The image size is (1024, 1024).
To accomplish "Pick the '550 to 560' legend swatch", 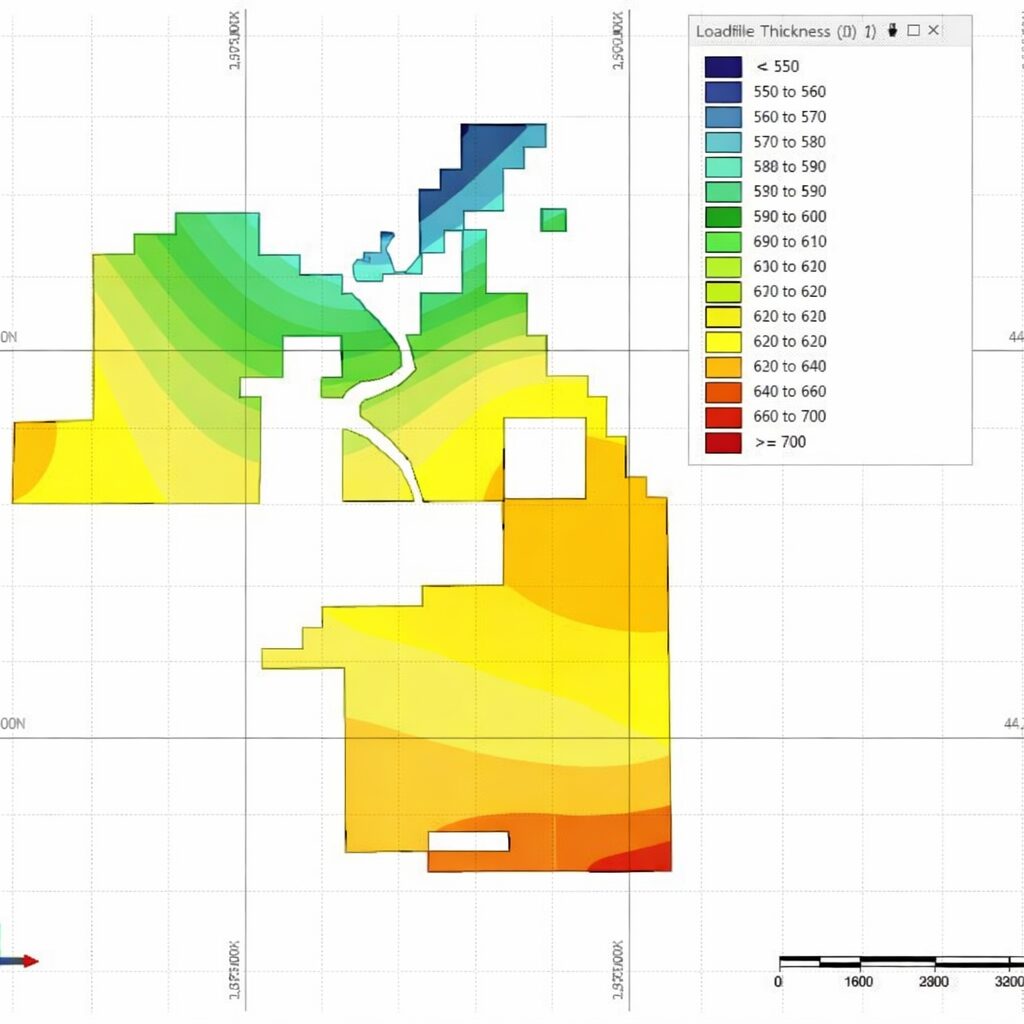I will pyautogui.click(x=723, y=92).
